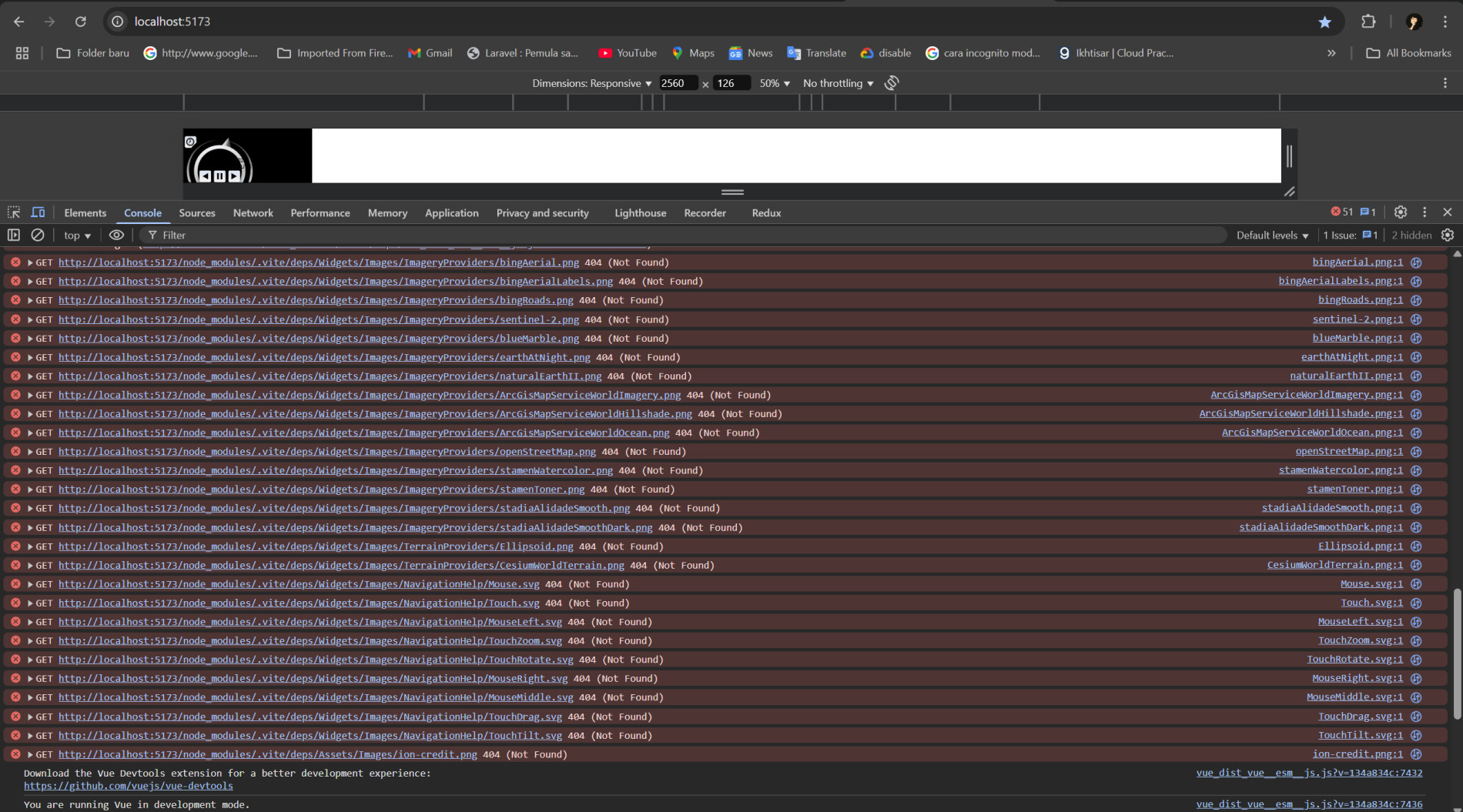Activate the inspect element picker

point(14,212)
